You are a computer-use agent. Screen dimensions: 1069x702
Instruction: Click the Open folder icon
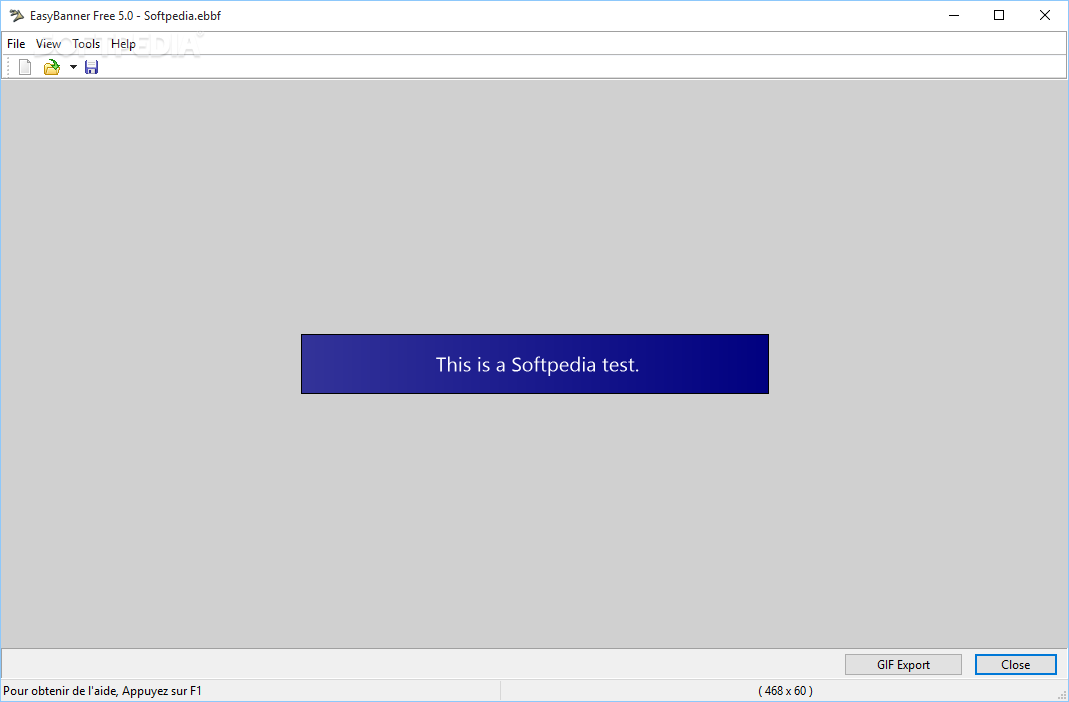(52, 67)
